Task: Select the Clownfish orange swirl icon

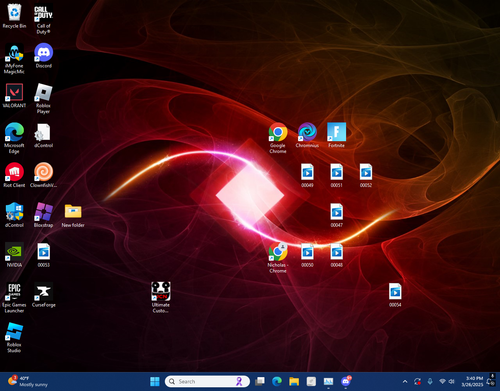Action: click(x=44, y=175)
